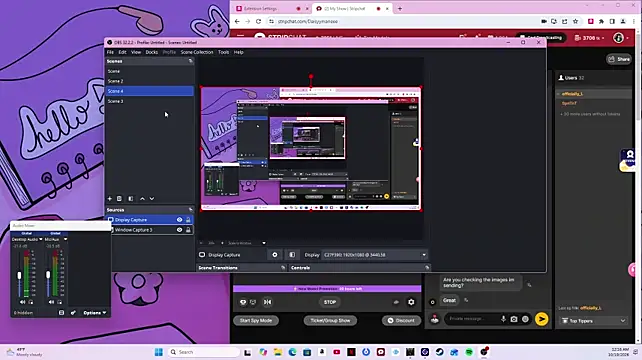The height and width of the screenshot is (360, 642).
Task: Toggle lock on Window Capture 3 source
Action: (x=188, y=230)
